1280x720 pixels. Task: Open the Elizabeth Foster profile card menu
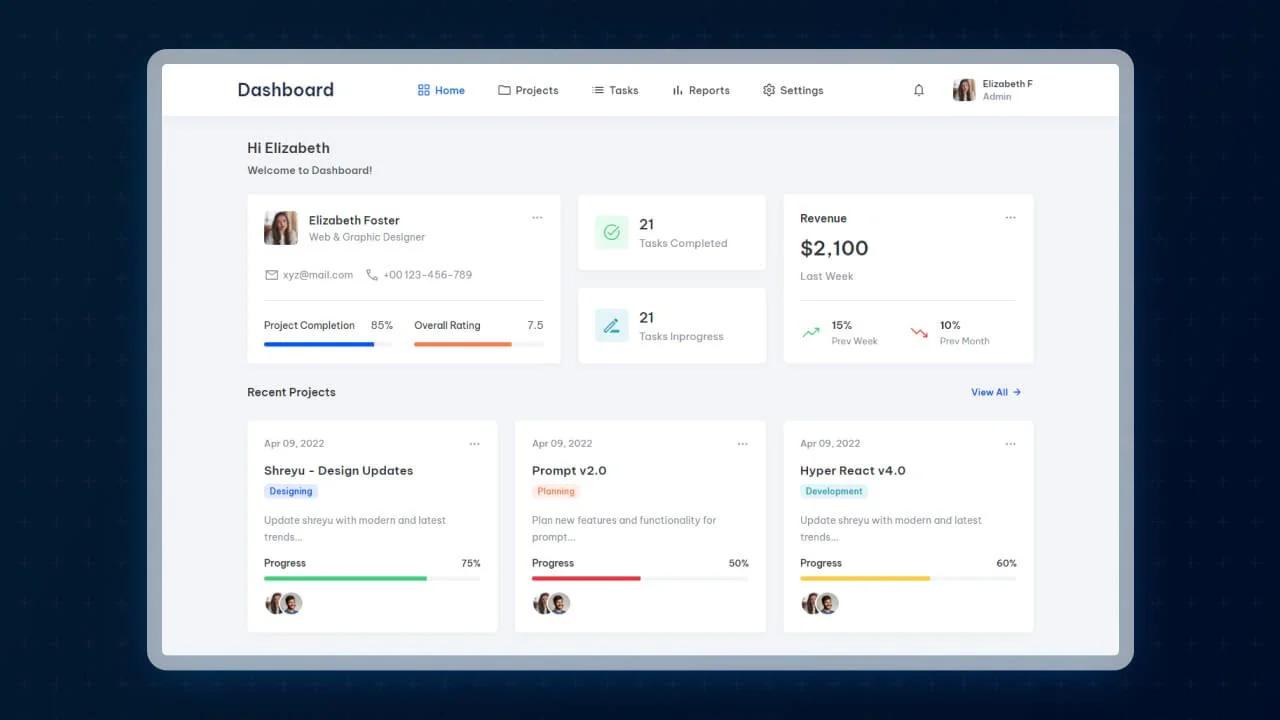point(537,217)
